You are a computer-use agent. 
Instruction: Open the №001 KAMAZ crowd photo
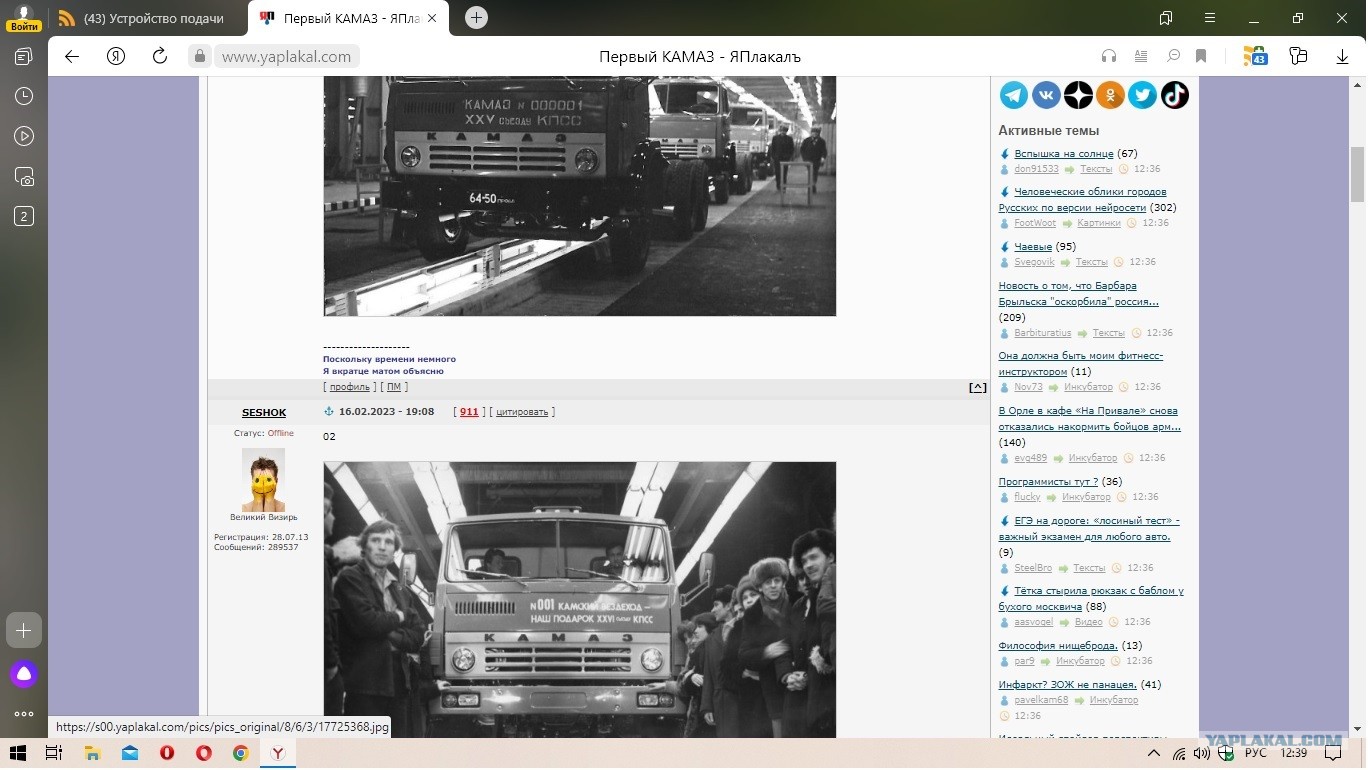[580, 600]
